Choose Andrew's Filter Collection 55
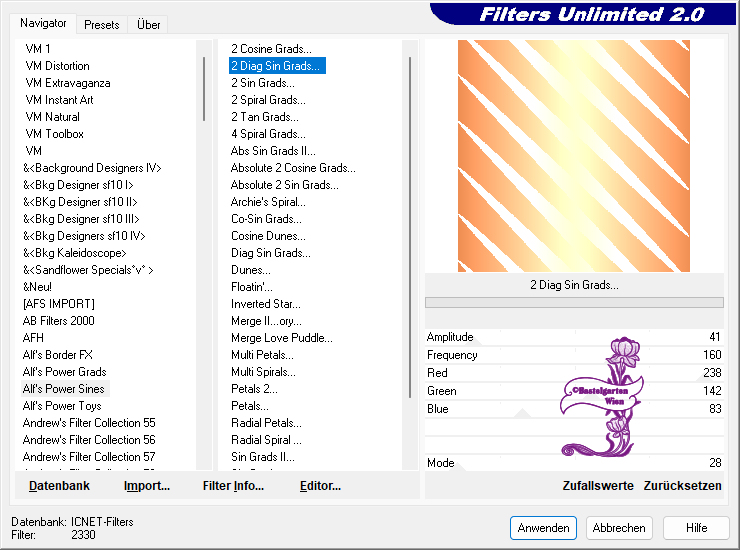The image size is (740, 550). click(x=89, y=423)
